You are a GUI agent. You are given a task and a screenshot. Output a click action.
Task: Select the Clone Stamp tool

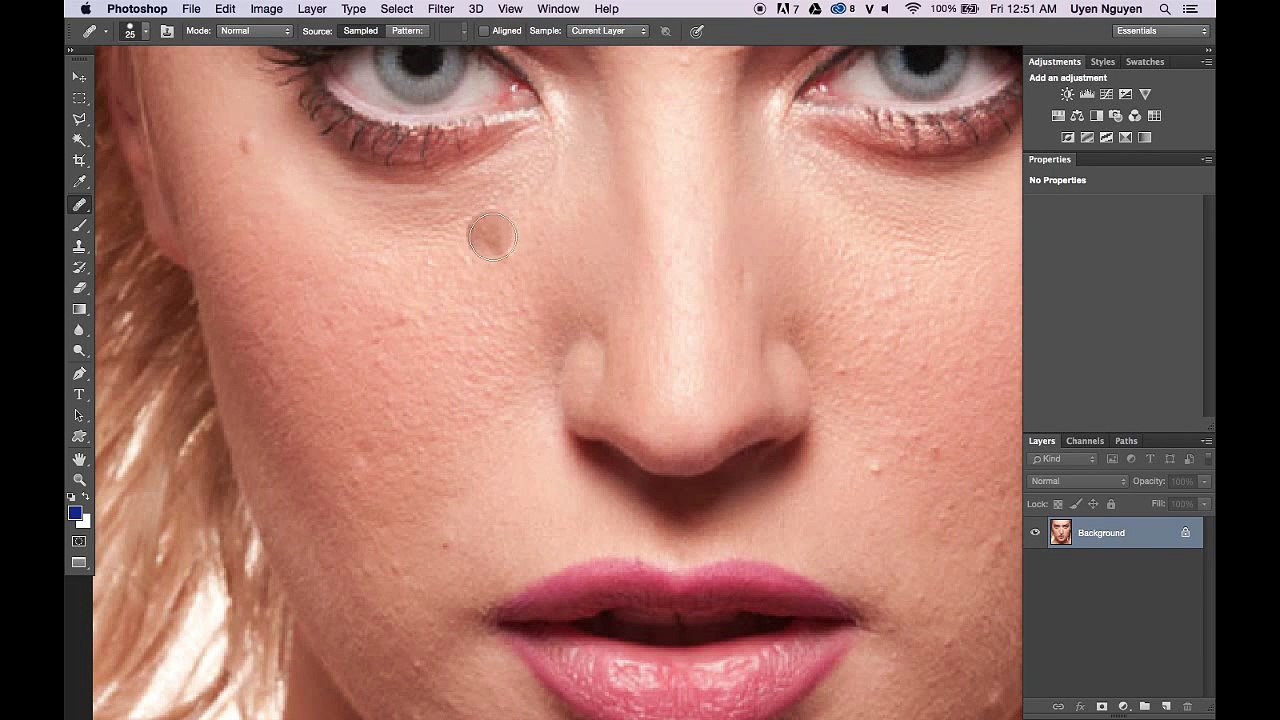[x=79, y=246]
